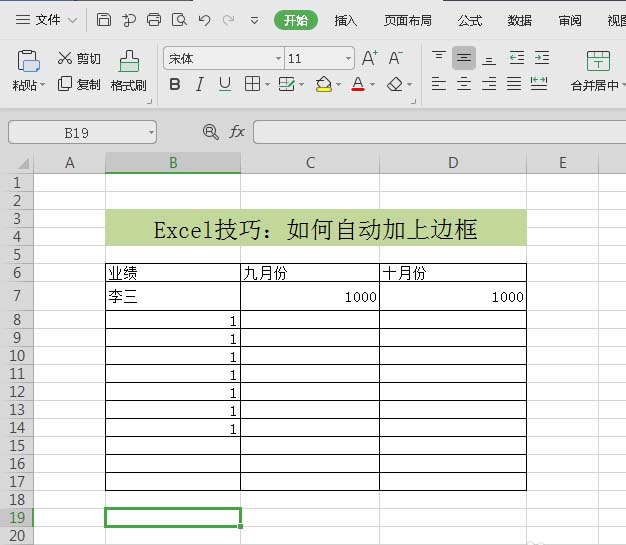Image resolution: width=626 pixels, height=545 pixels.
Task: Increase font size with A+ icon
Action: pyautogui.click(x=370, y=58)
